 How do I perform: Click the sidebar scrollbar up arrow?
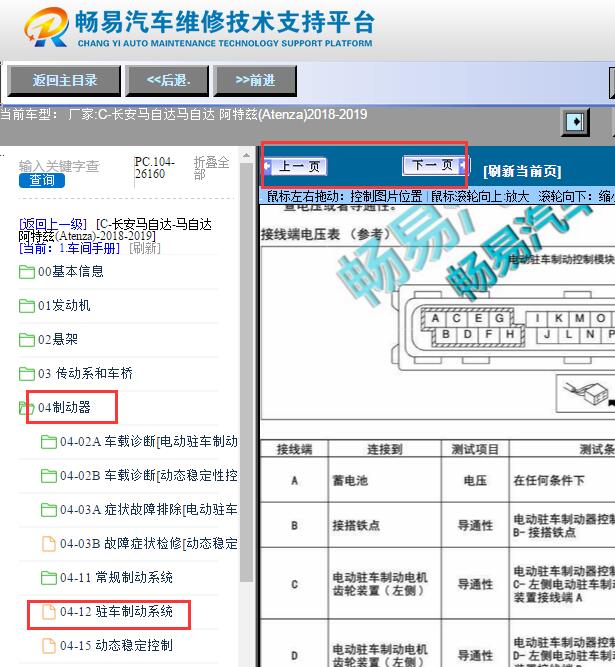click(x=246, y=156)
